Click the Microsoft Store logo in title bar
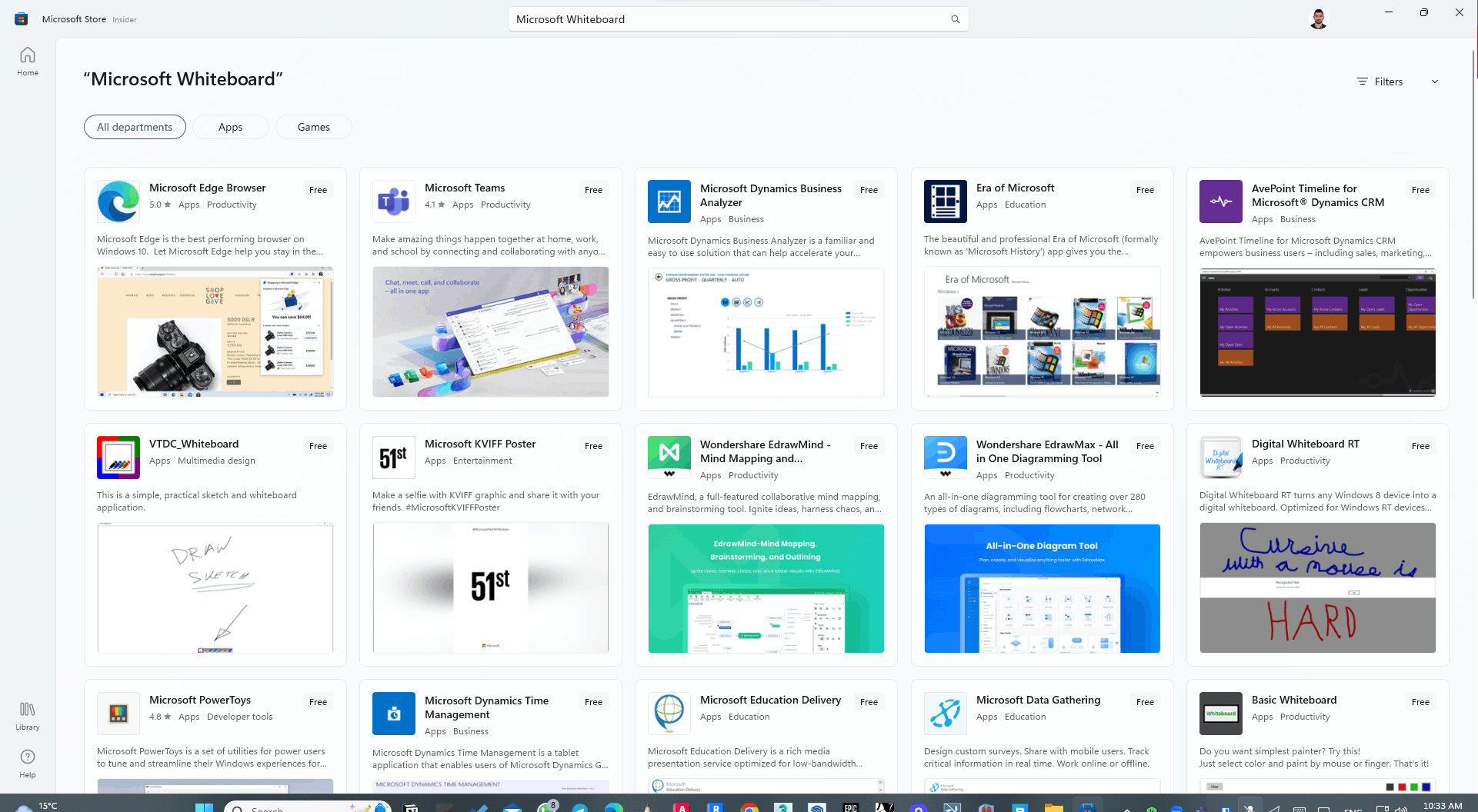The height and width of the screenshot is (812, 1478). [x=22, y=19]
